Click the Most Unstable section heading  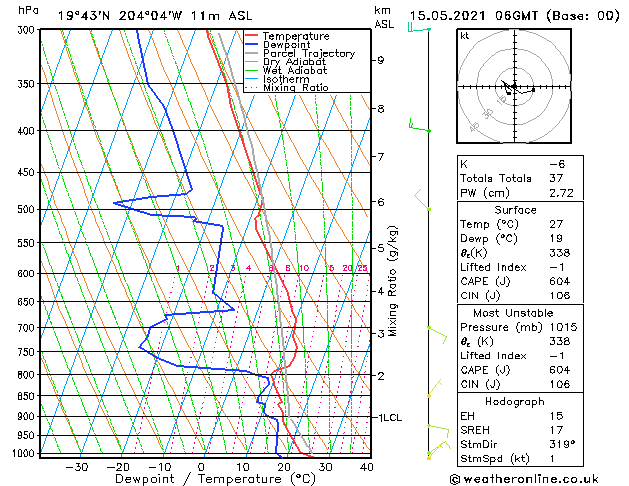pos(513,313)
